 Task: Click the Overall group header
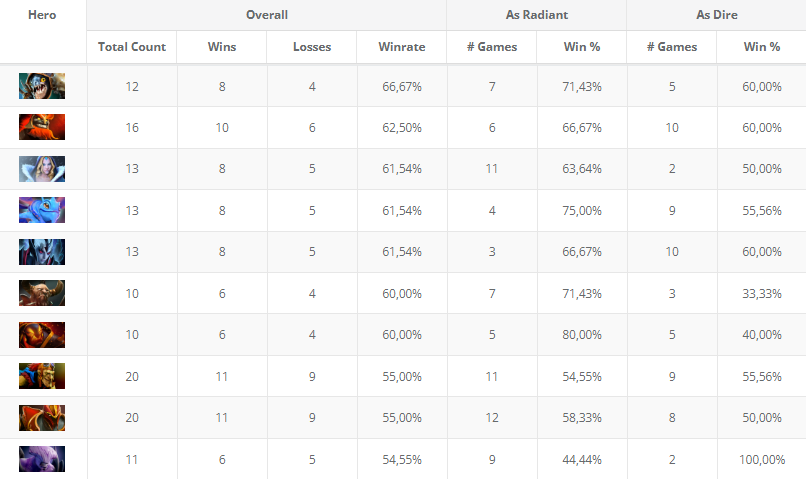coord(267,16)
